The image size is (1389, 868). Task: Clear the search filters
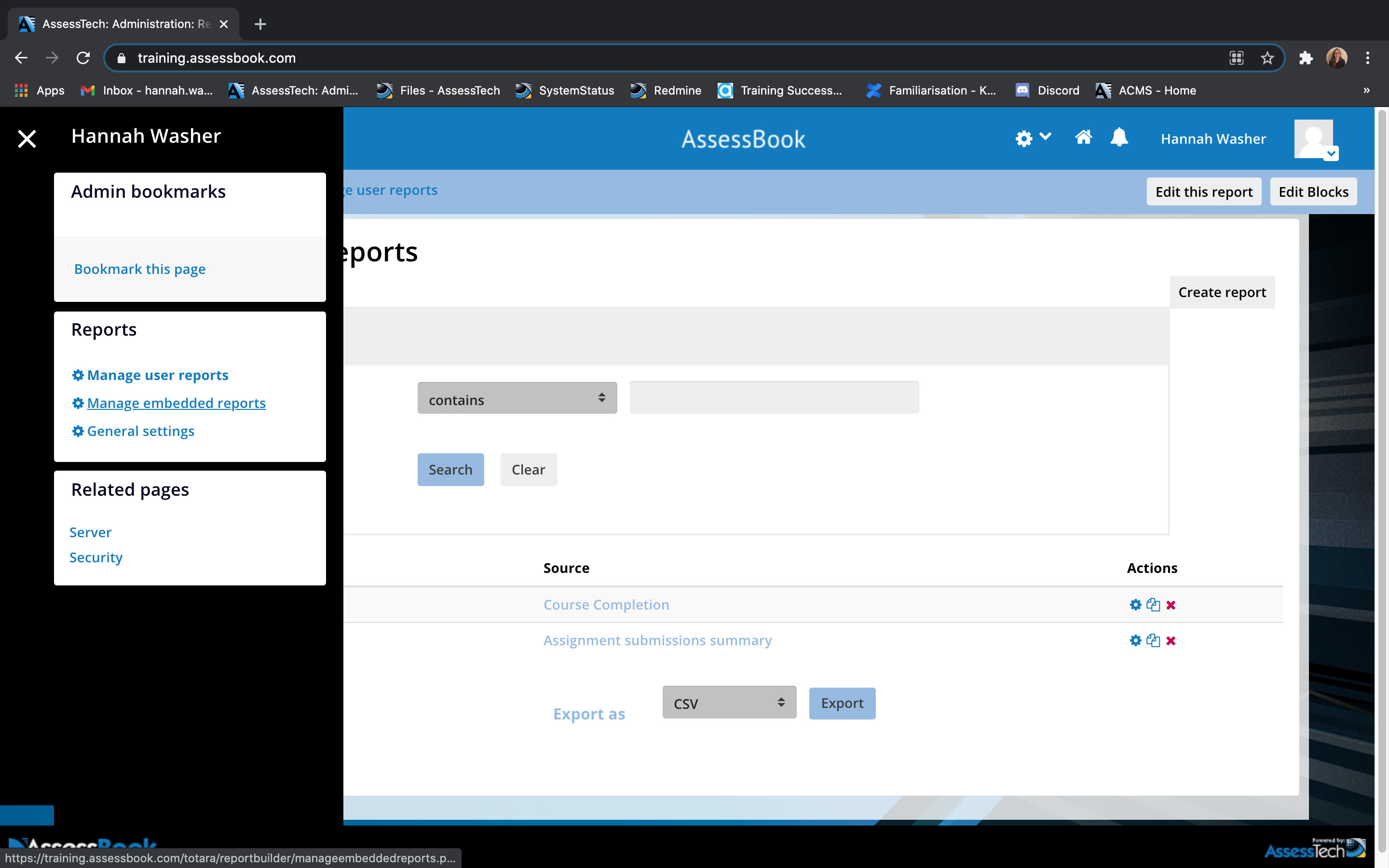coord(529,470)
